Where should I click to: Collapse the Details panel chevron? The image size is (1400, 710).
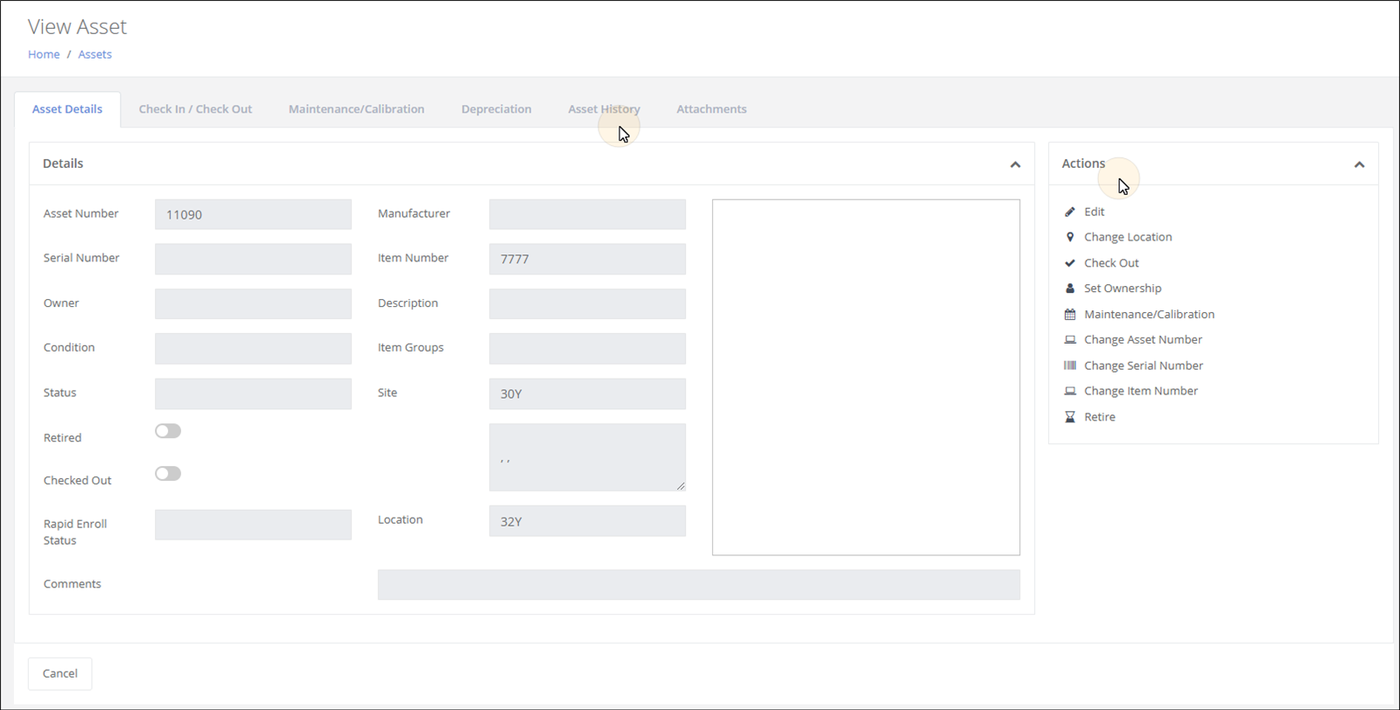(x=1015, y=164)
